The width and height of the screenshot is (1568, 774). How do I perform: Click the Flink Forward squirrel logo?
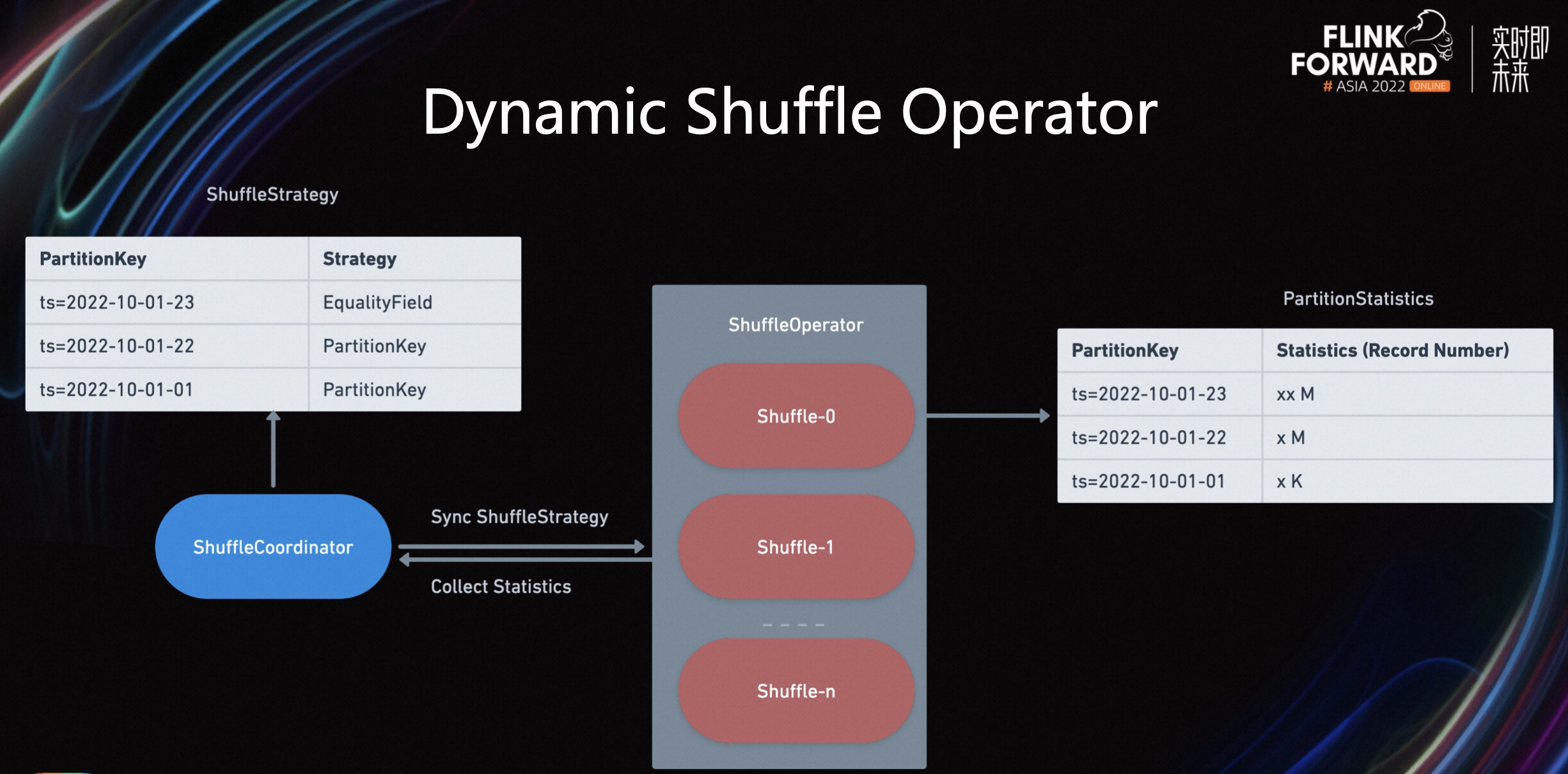coord(1371,52)
